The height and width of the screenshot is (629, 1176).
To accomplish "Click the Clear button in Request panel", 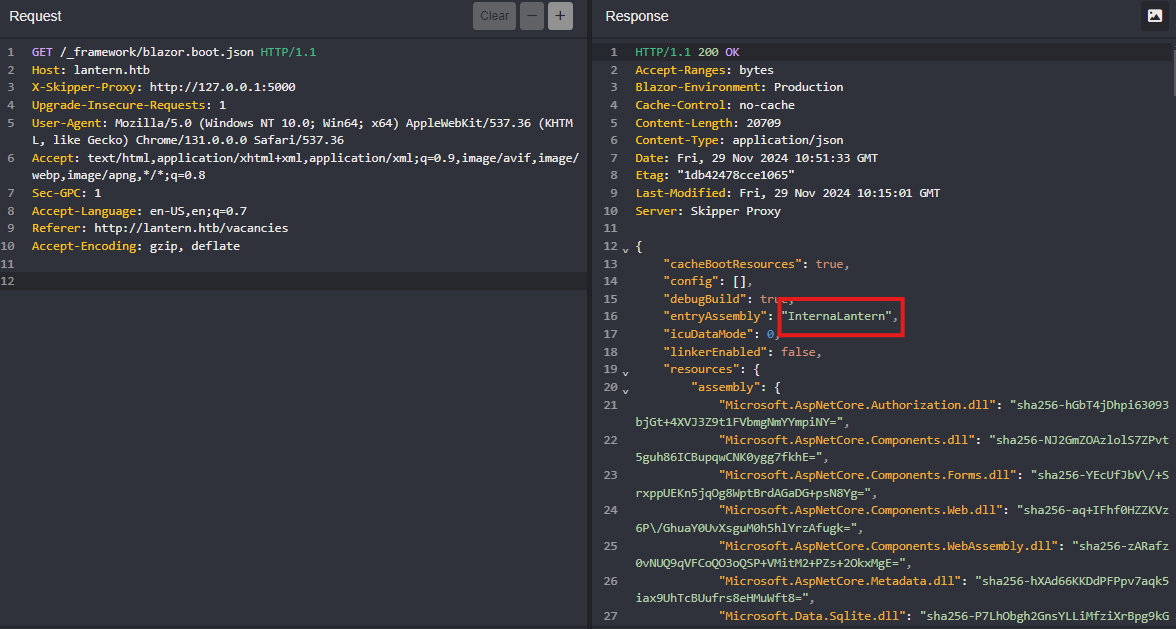I will point(494,16).
